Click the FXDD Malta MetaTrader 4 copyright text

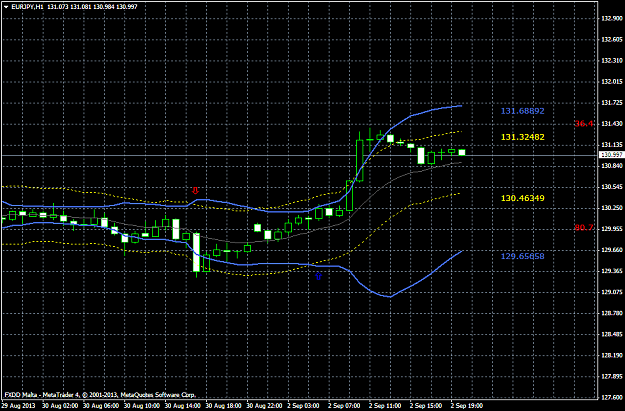point(100,395)
